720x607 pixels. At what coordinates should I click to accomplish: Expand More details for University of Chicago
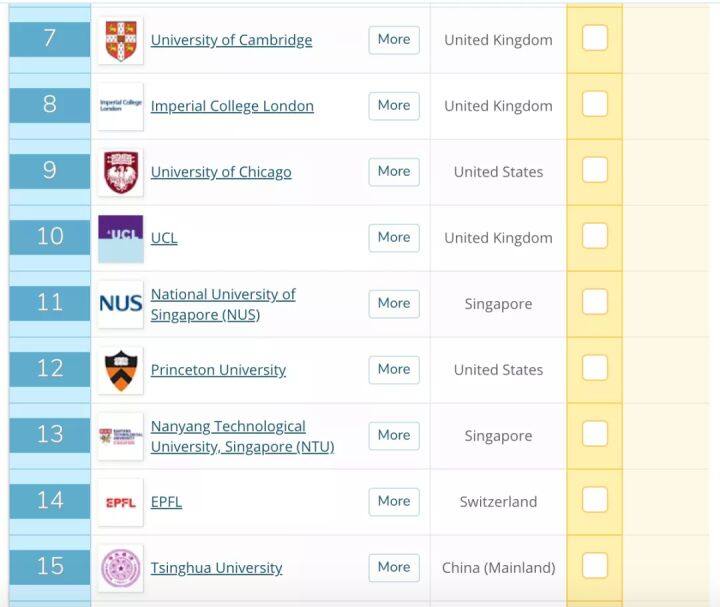coord(394,172)
